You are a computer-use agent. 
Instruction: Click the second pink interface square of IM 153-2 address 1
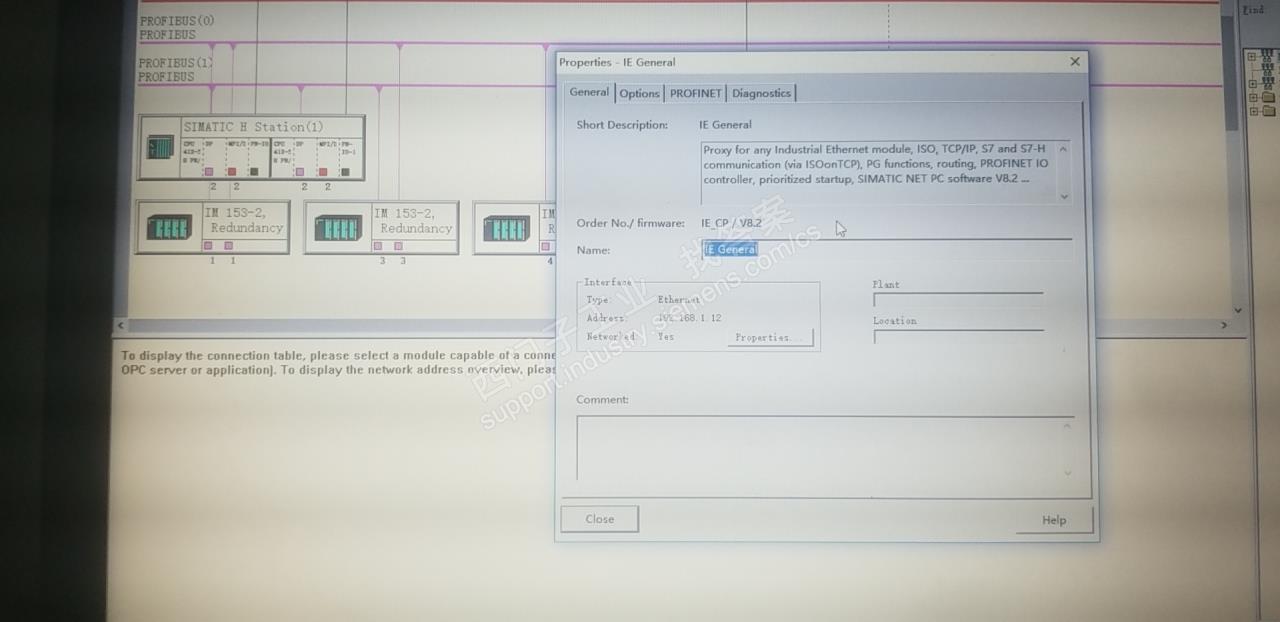point(229,246)
